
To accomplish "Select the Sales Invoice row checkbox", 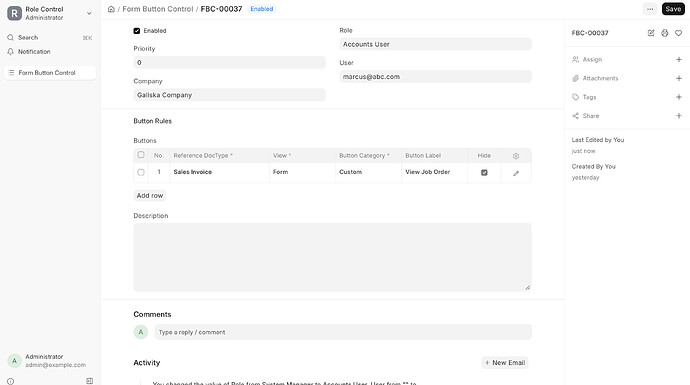I will [141, 172].
